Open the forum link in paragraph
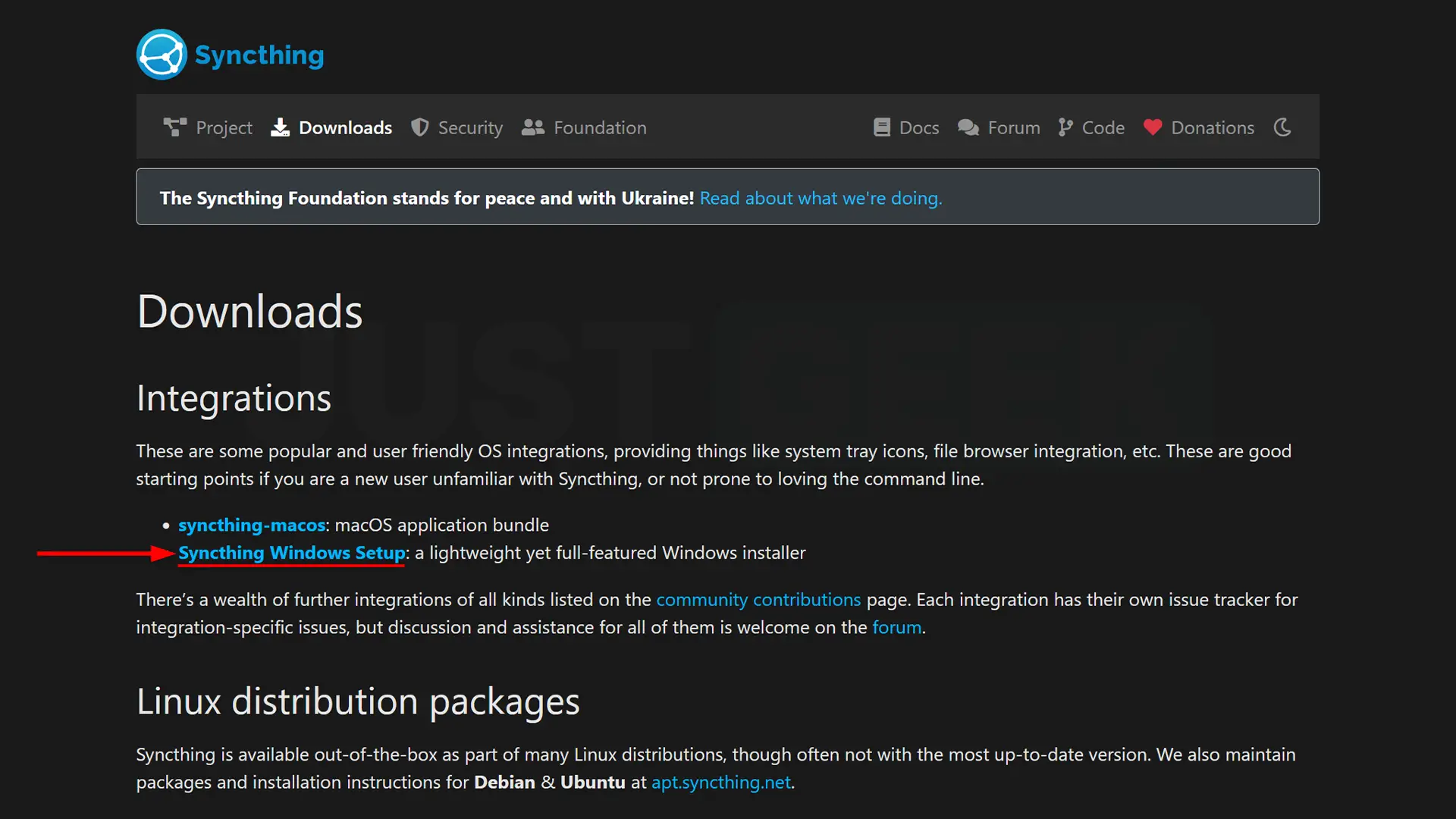 pos(897,627)
